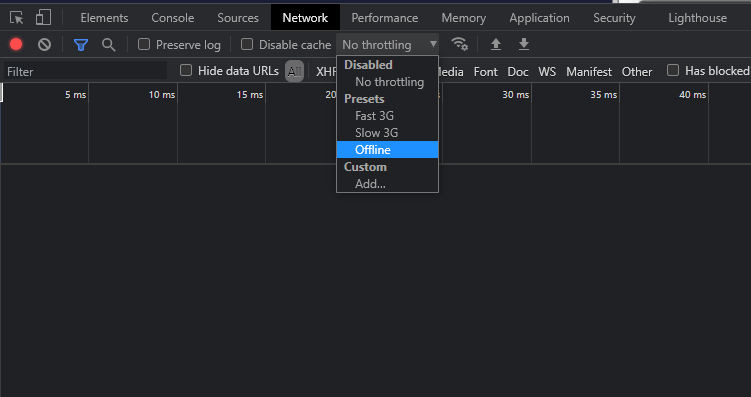Enable the Preserve log checkbox
This screenshot has width=751, height=397.
click(x=144, y=45)
